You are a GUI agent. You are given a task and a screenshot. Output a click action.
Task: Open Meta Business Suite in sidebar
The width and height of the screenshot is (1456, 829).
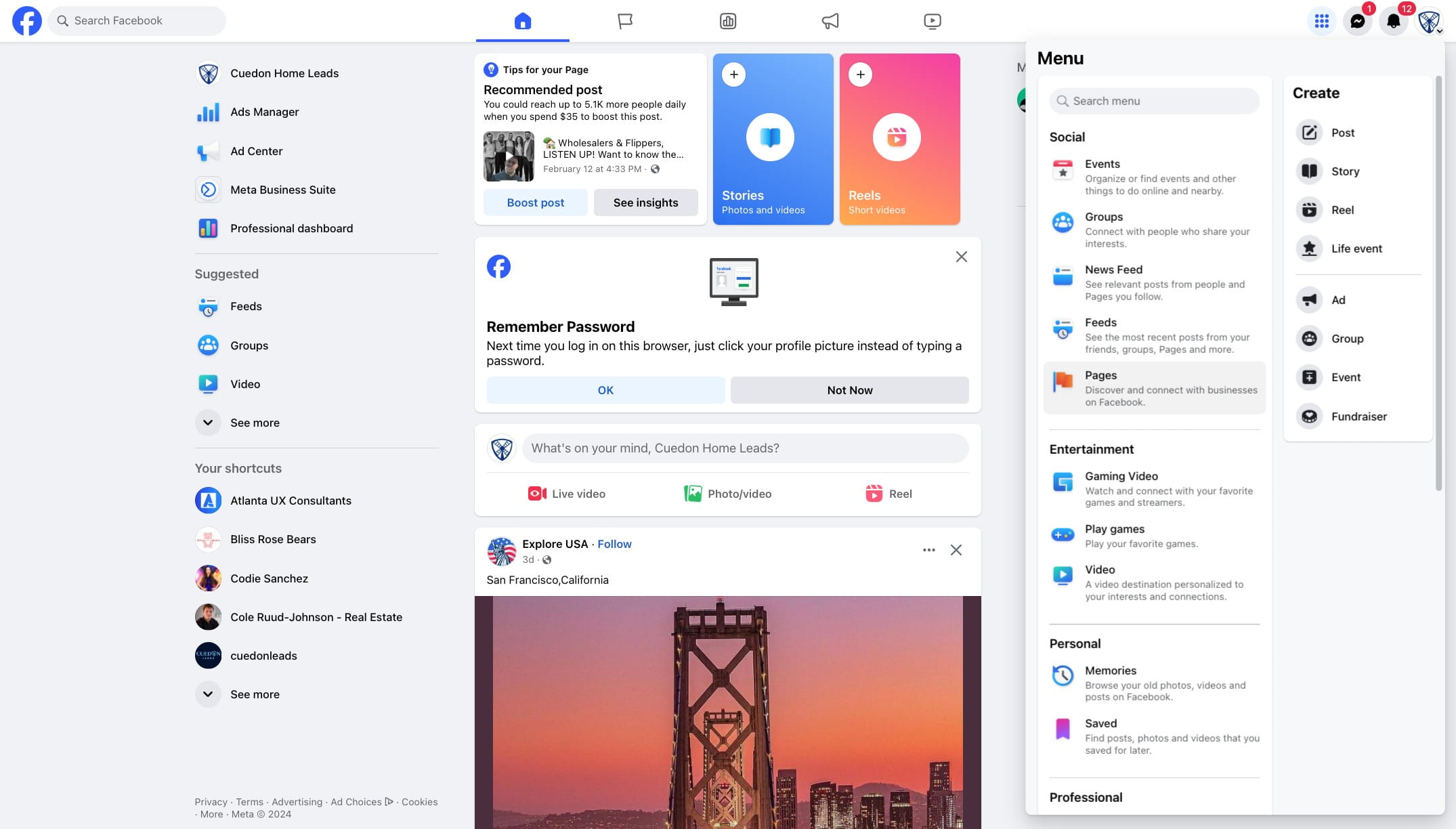pyautogui.click(x=316, y=190)
